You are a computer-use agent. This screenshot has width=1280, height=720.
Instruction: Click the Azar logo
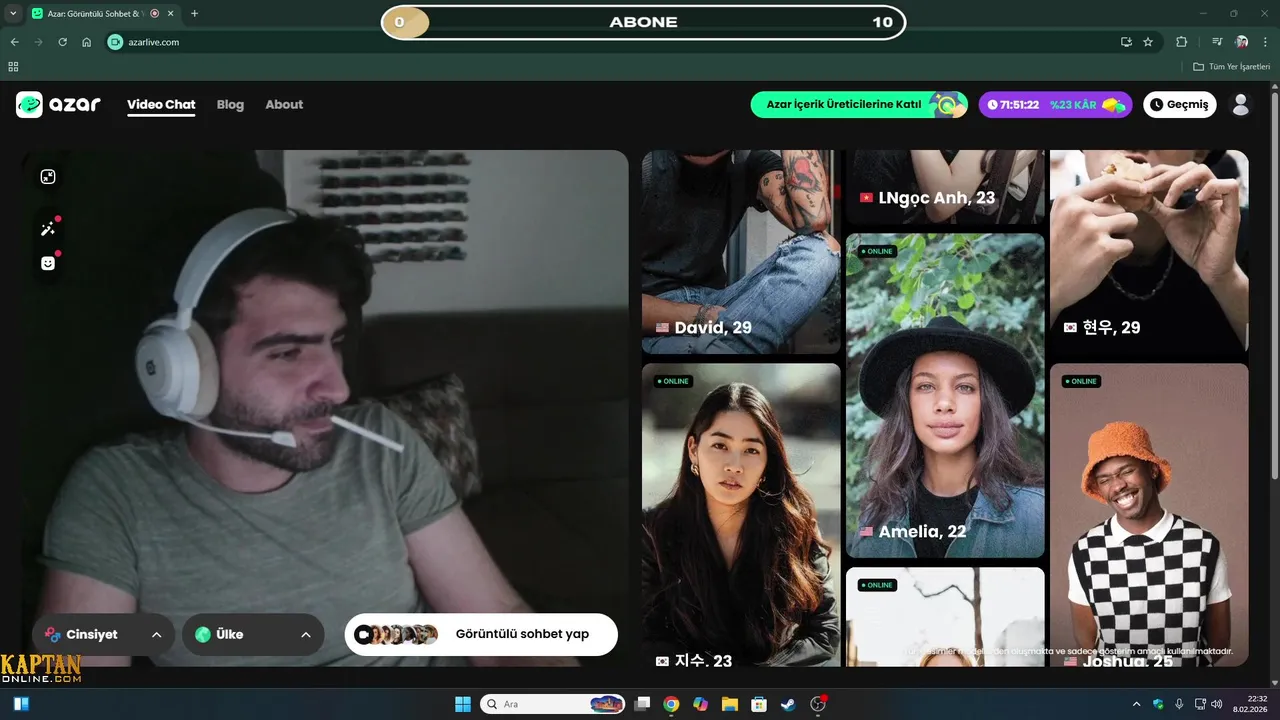click(x=58, y=104)
